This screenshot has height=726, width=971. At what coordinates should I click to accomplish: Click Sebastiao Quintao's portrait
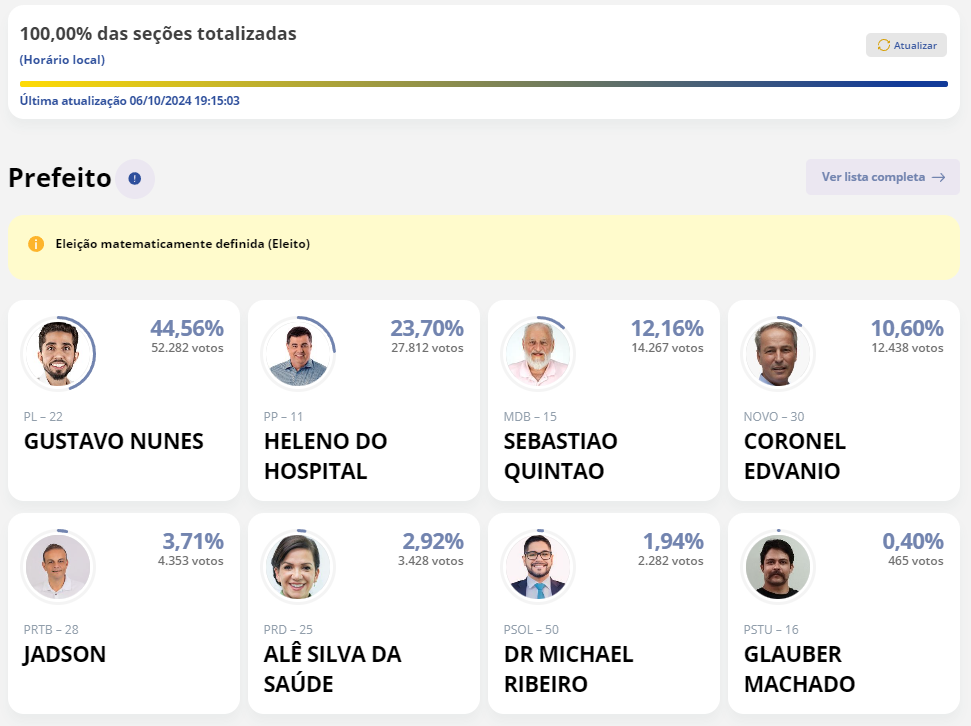[x=538, y=353]
